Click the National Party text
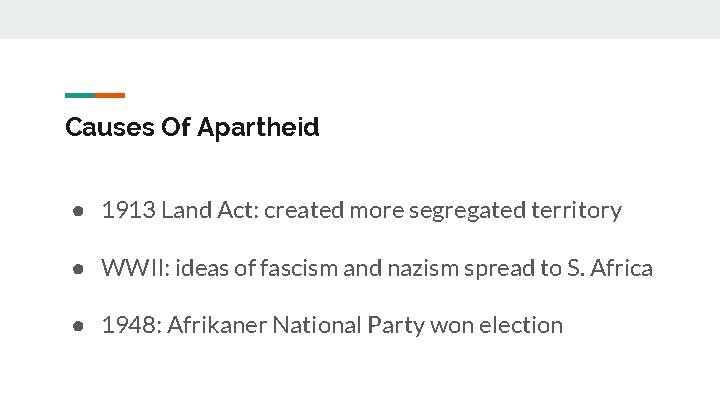Viewport: 720px width, 405px height. click(349, 326)
